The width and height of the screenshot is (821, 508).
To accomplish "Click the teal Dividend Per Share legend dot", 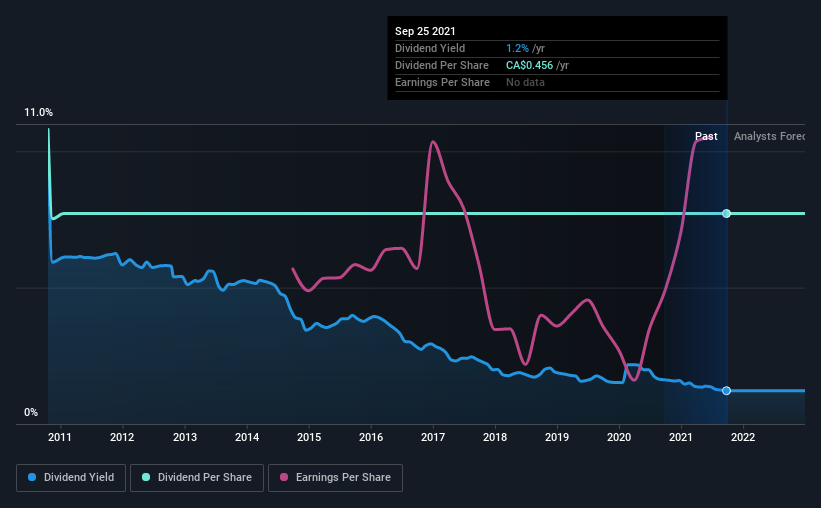I will tap(146, 477).
